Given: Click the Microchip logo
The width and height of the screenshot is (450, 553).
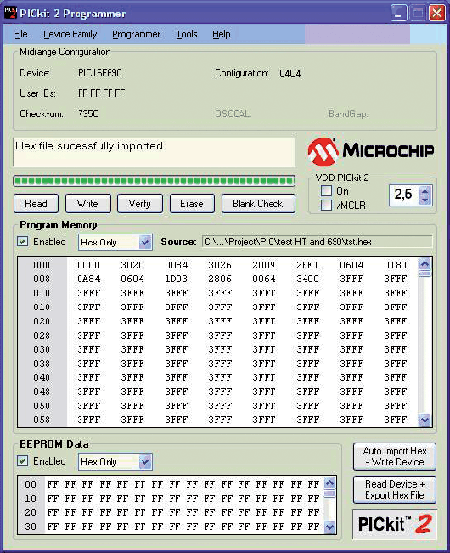Looking at the screenshot, I should tap(371, 151).
